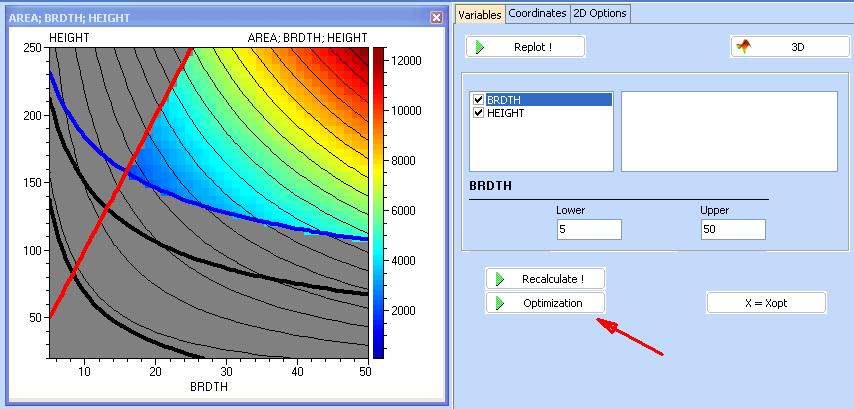Click the X = Xopt button
854x409 pixels.
(x=766, y=303)
